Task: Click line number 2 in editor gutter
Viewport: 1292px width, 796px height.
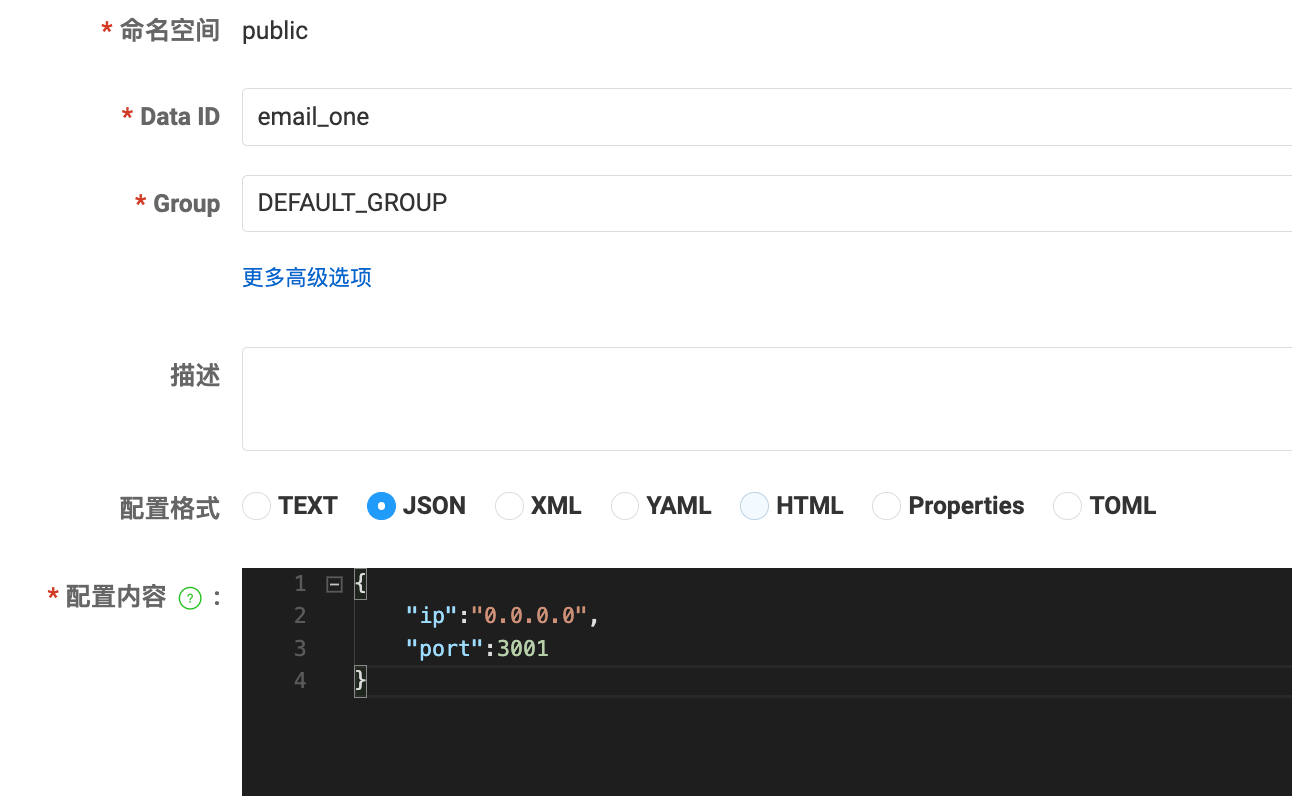Action: pyautogui.click(x=300, y=616)
